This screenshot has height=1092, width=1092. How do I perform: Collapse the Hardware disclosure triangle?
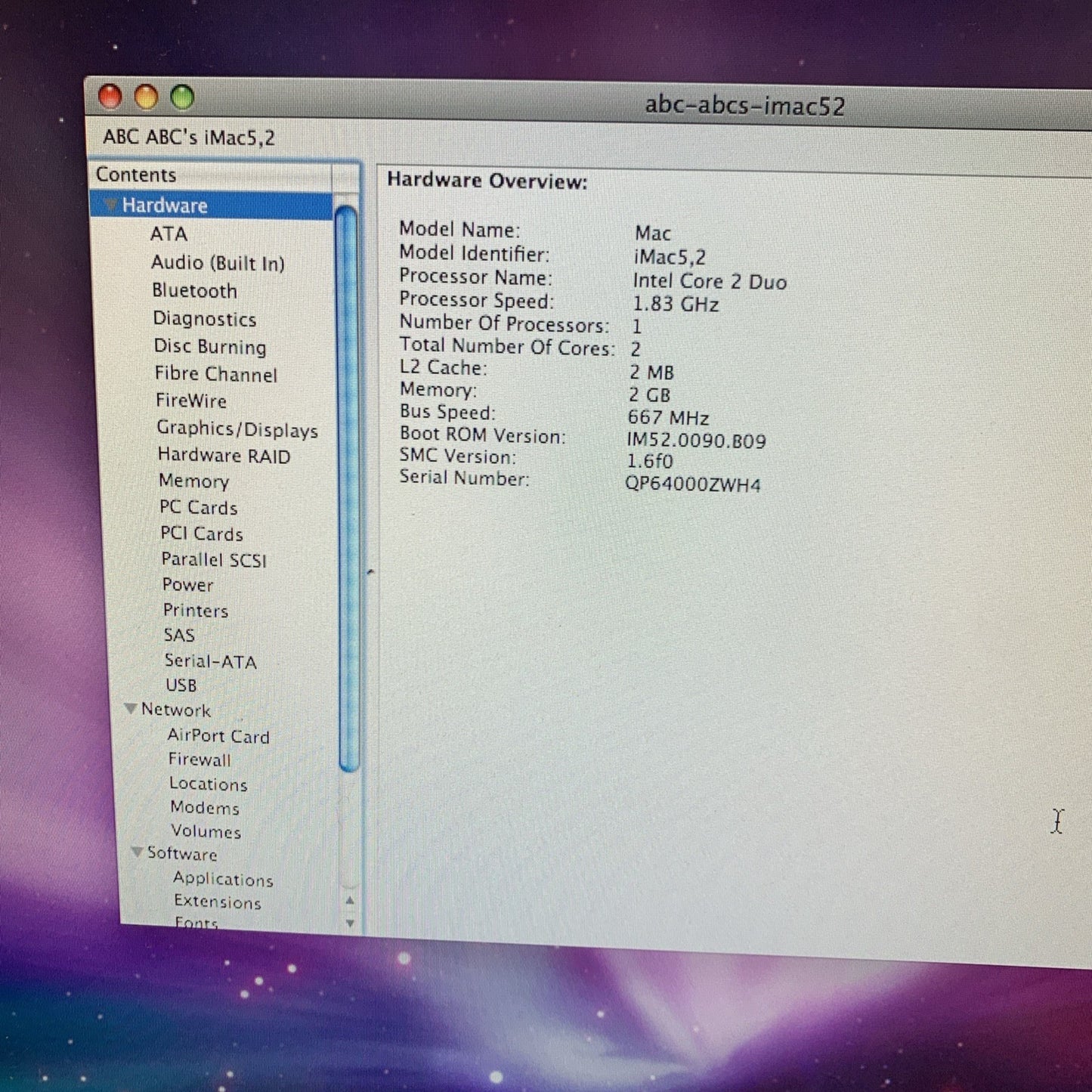tap(111, 205)
